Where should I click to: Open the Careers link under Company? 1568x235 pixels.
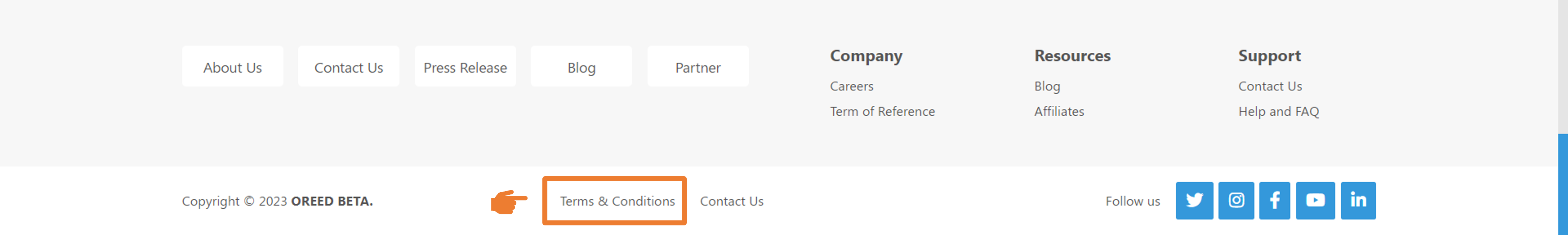click(x=852, y=87)
